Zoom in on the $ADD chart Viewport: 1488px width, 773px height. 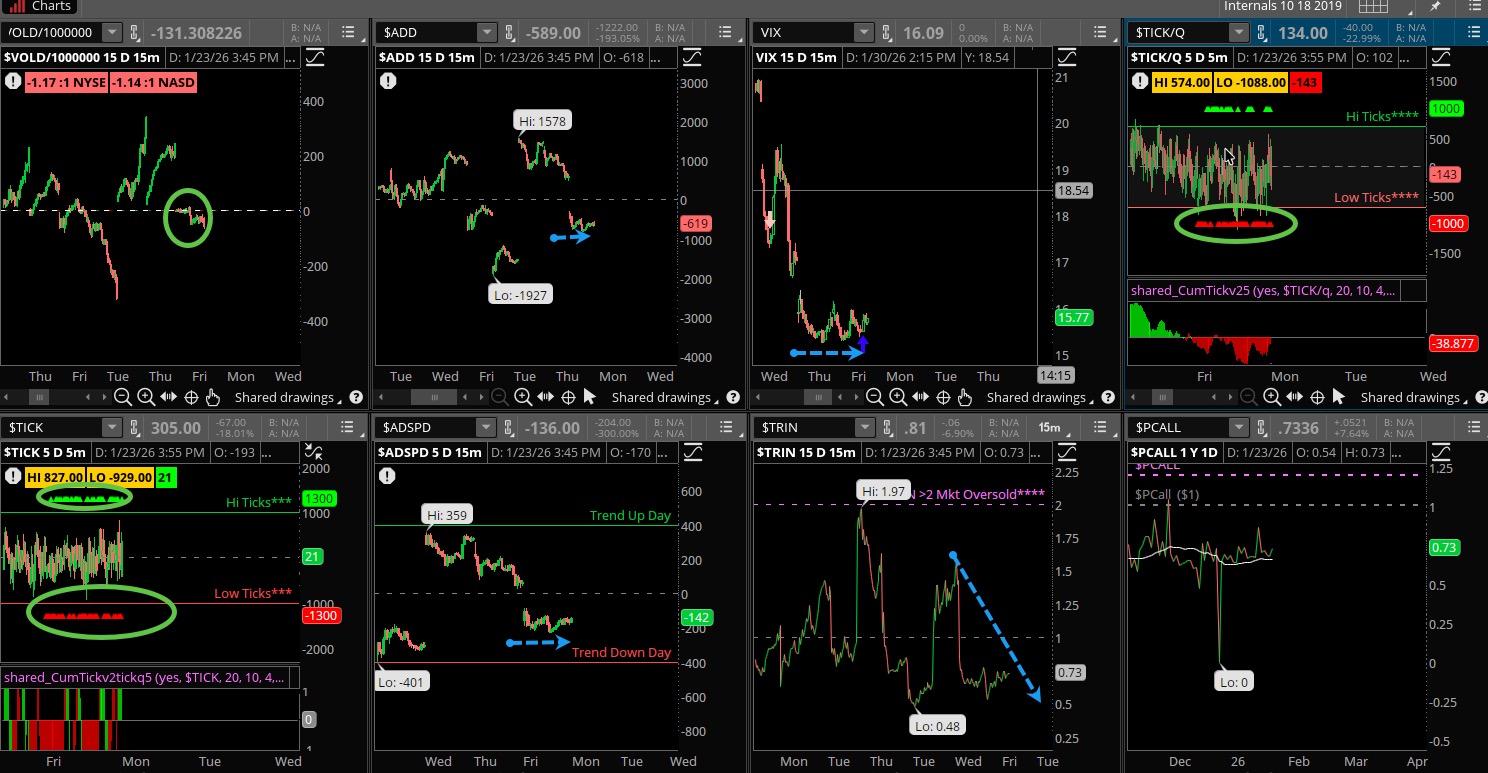(523, 397)
